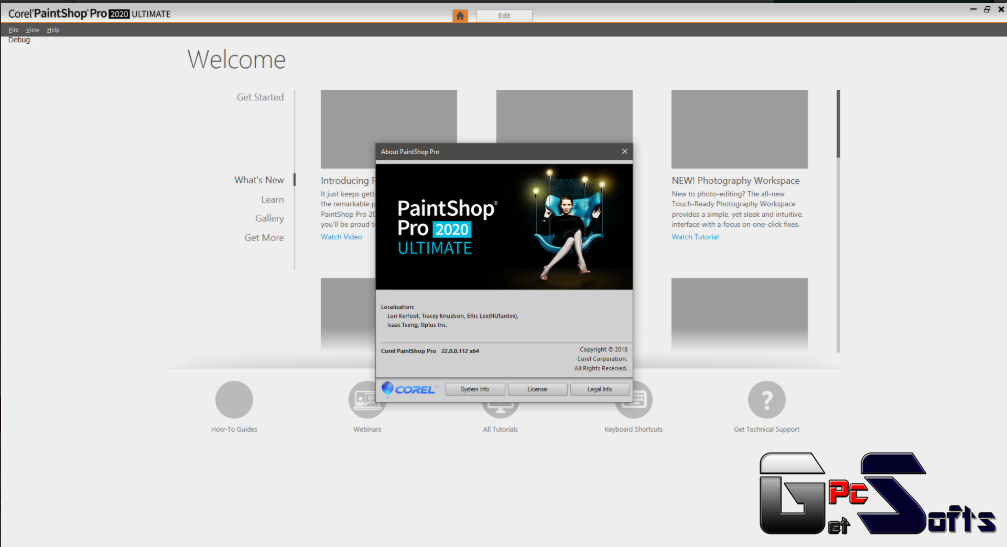Open the All Tutorials icon
Screen dimensions: 1007x547
tap(500, 409)
